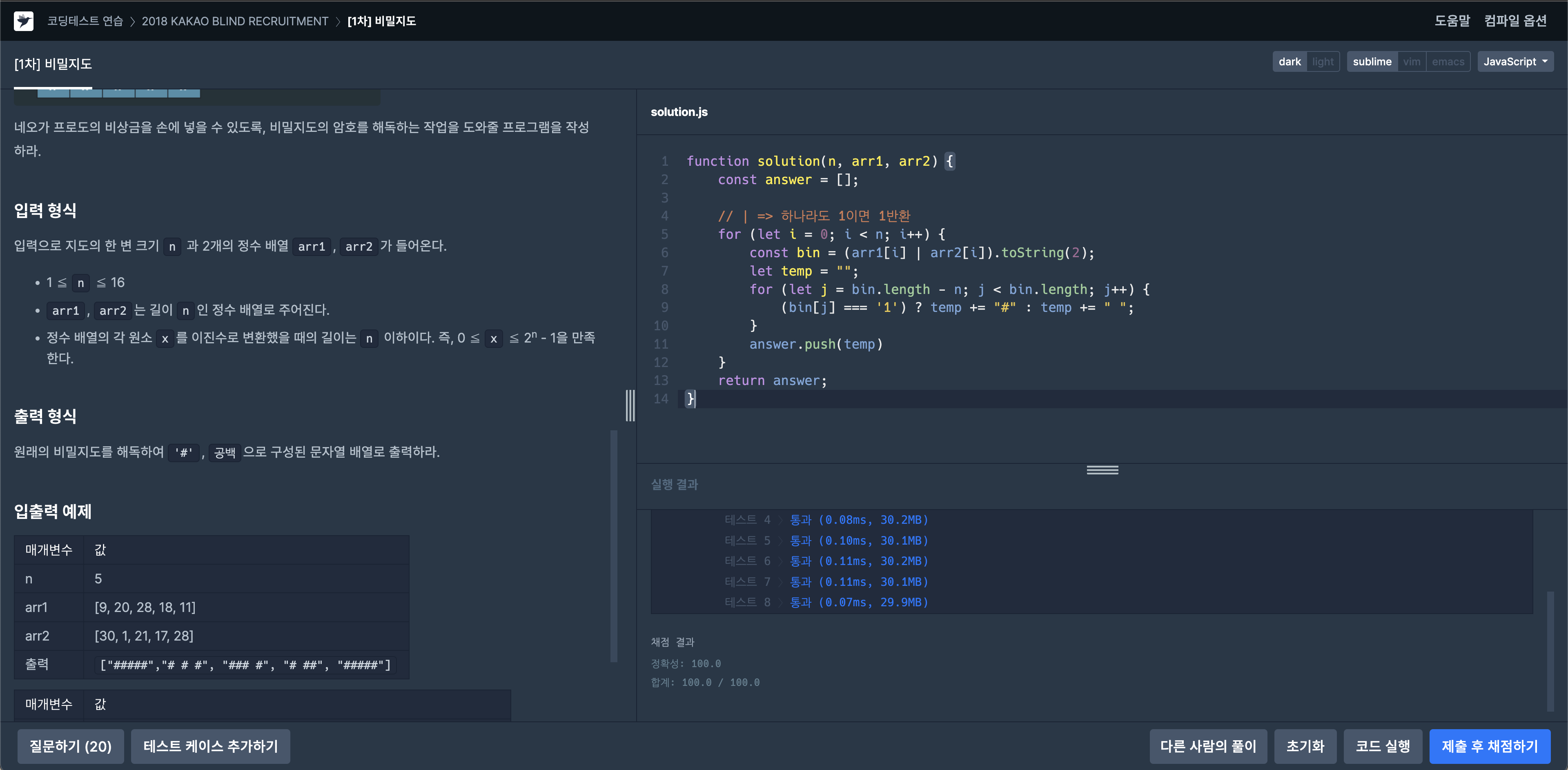The width and height of the screenshot is (1568, 770).
Task: Click 초기화 reset button
Action: point(1305,746)
